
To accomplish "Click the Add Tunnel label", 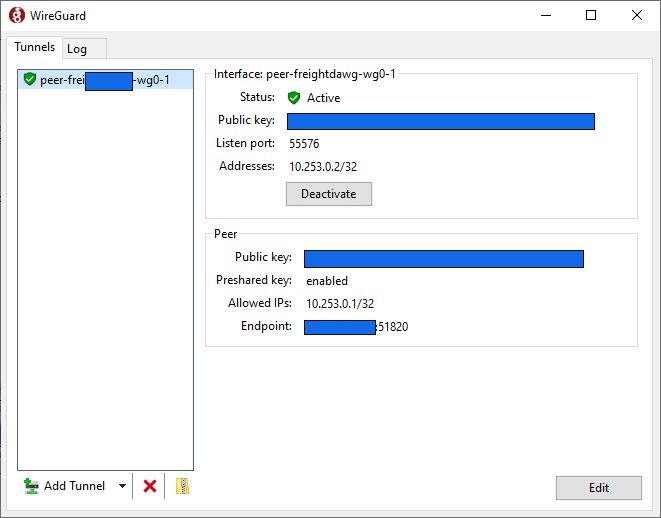I will [74, 486].
